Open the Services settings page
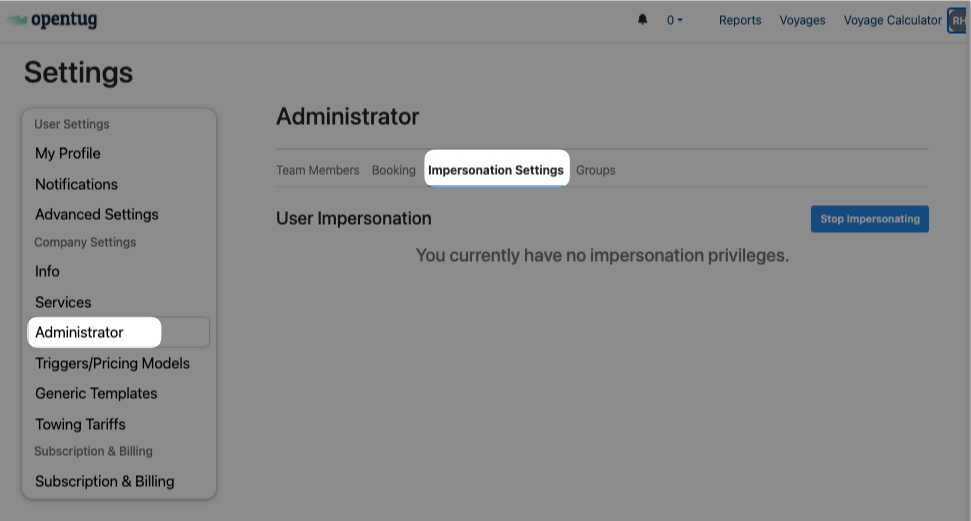This screenshot has width=971, height=521. click(63, 302)
